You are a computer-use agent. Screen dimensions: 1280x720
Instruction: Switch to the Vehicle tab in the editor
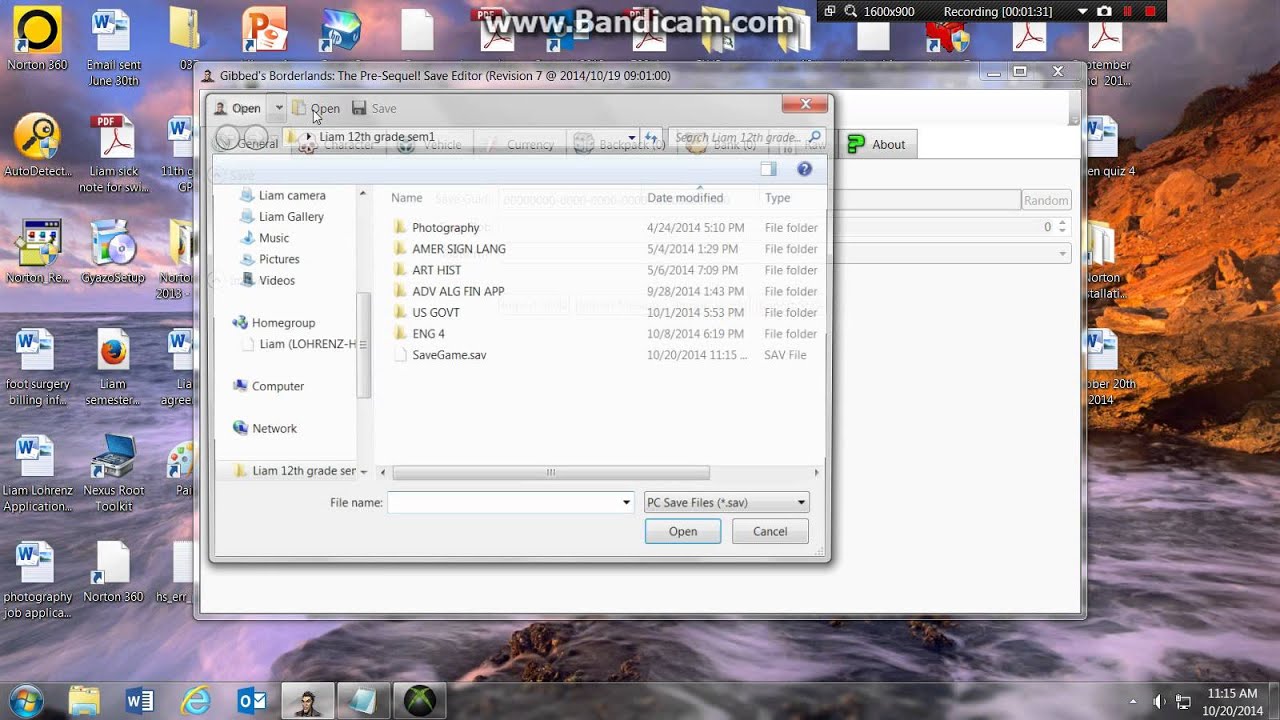430,144
